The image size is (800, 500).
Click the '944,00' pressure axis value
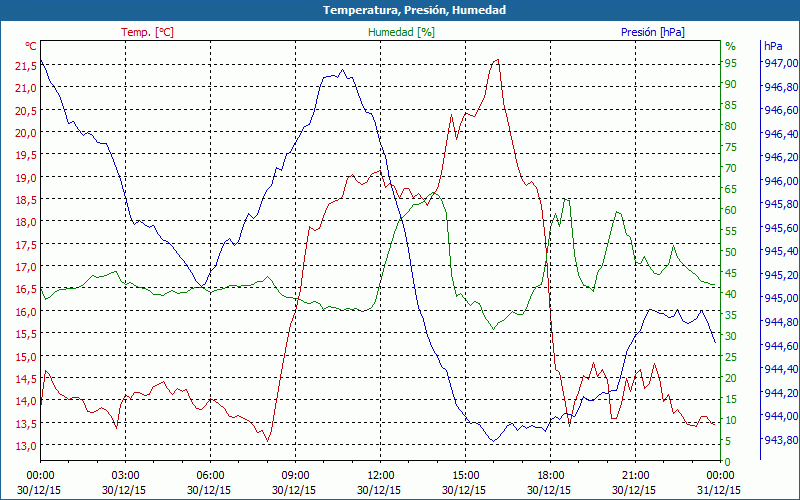[780, 416]
